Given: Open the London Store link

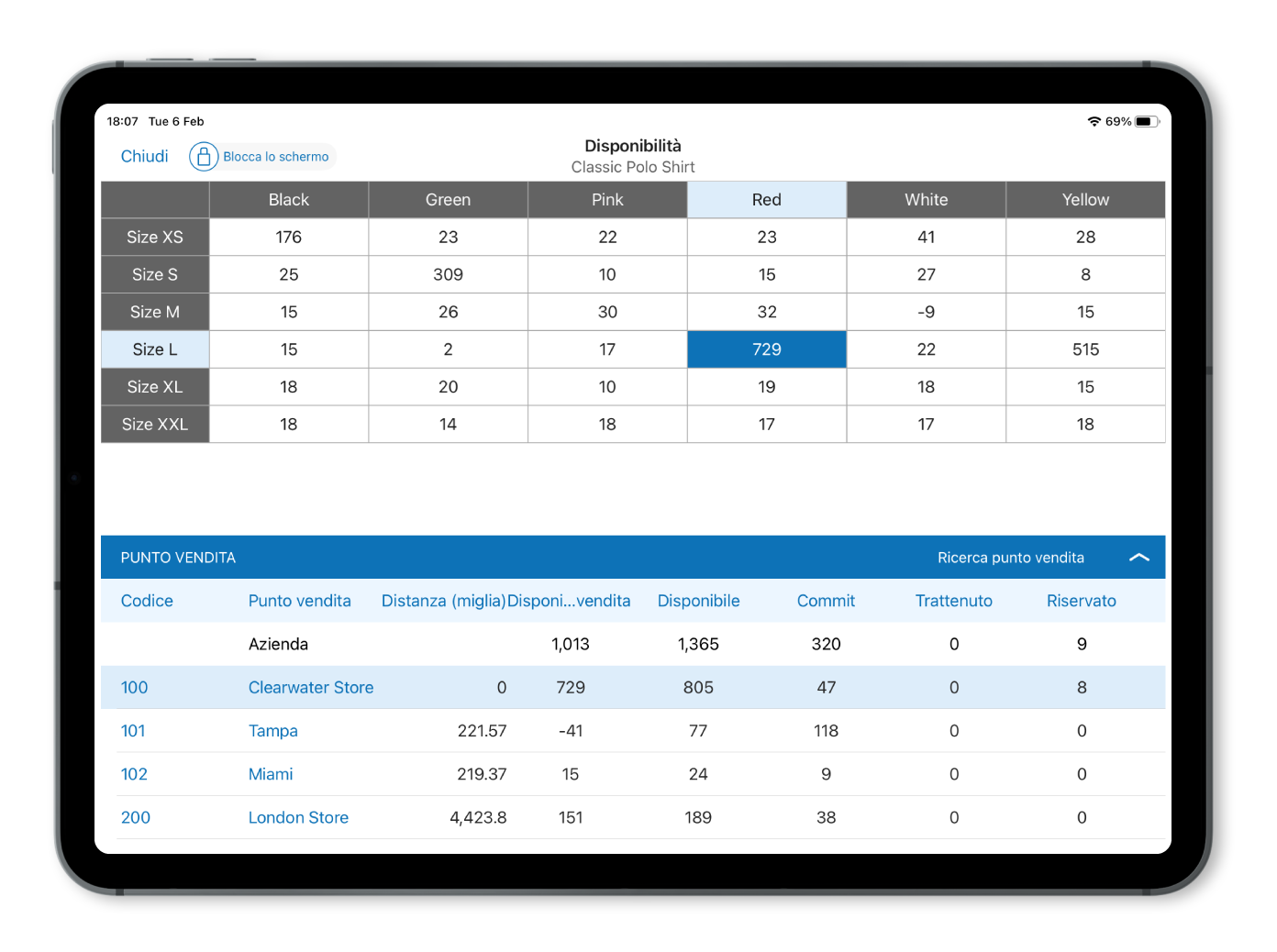Looking at the screenshot, I should click(298, 817).
